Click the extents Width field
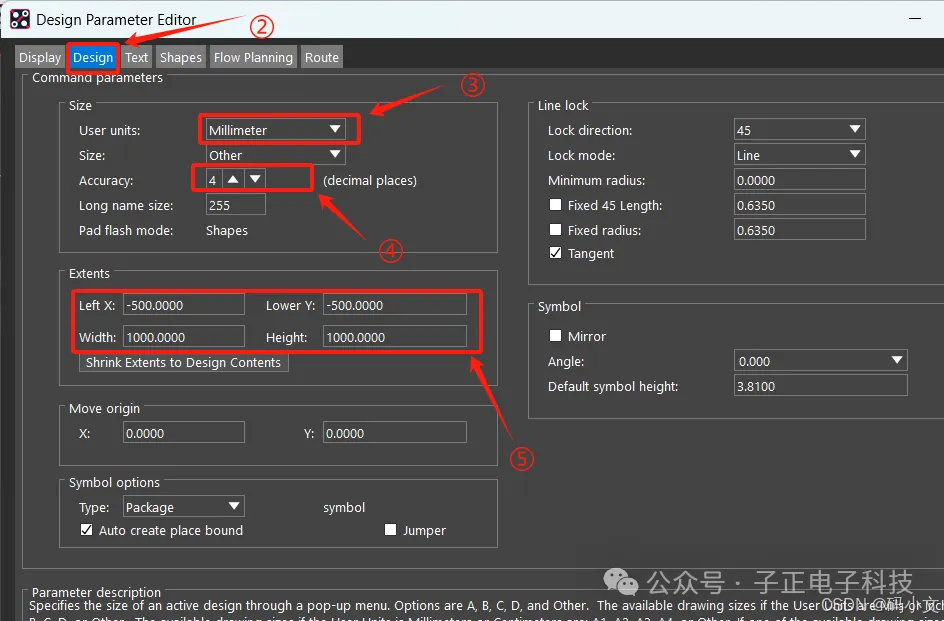The height and width of the screenshot is (621, 944). [184, 337]
